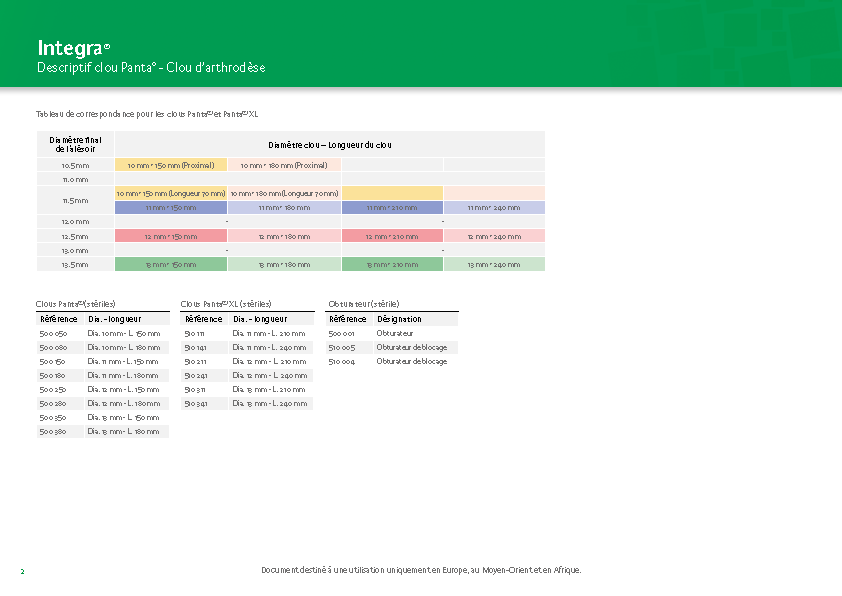Image resolution: width=842 pixels, height=596 pixels.
Task: Select the yellow 10 mm * 150 mm (Proximal) cell
Action: [171, 165]
